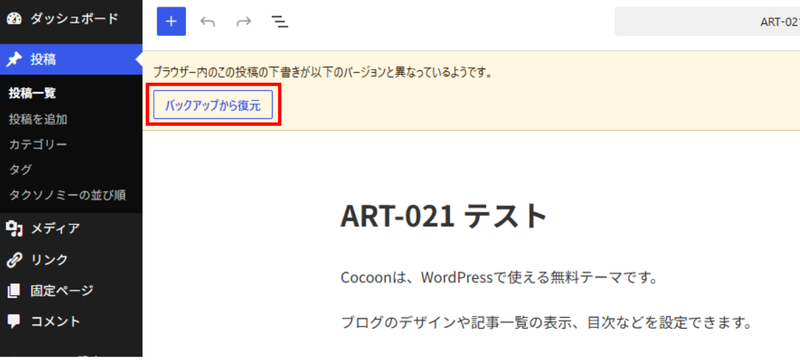Screen dimensions: 800x360
Task: Click the blue block inserter plus button
Action: pos(171,21)
